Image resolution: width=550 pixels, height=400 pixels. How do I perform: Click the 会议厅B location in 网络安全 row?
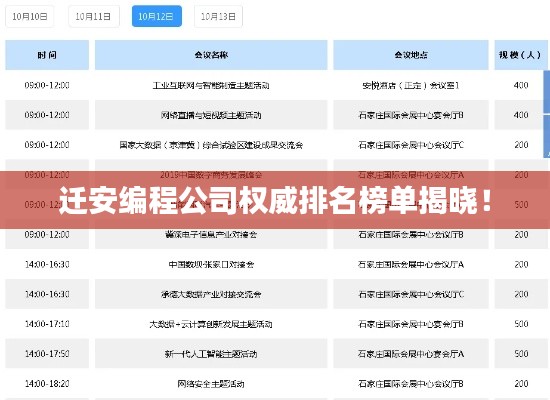411,384
